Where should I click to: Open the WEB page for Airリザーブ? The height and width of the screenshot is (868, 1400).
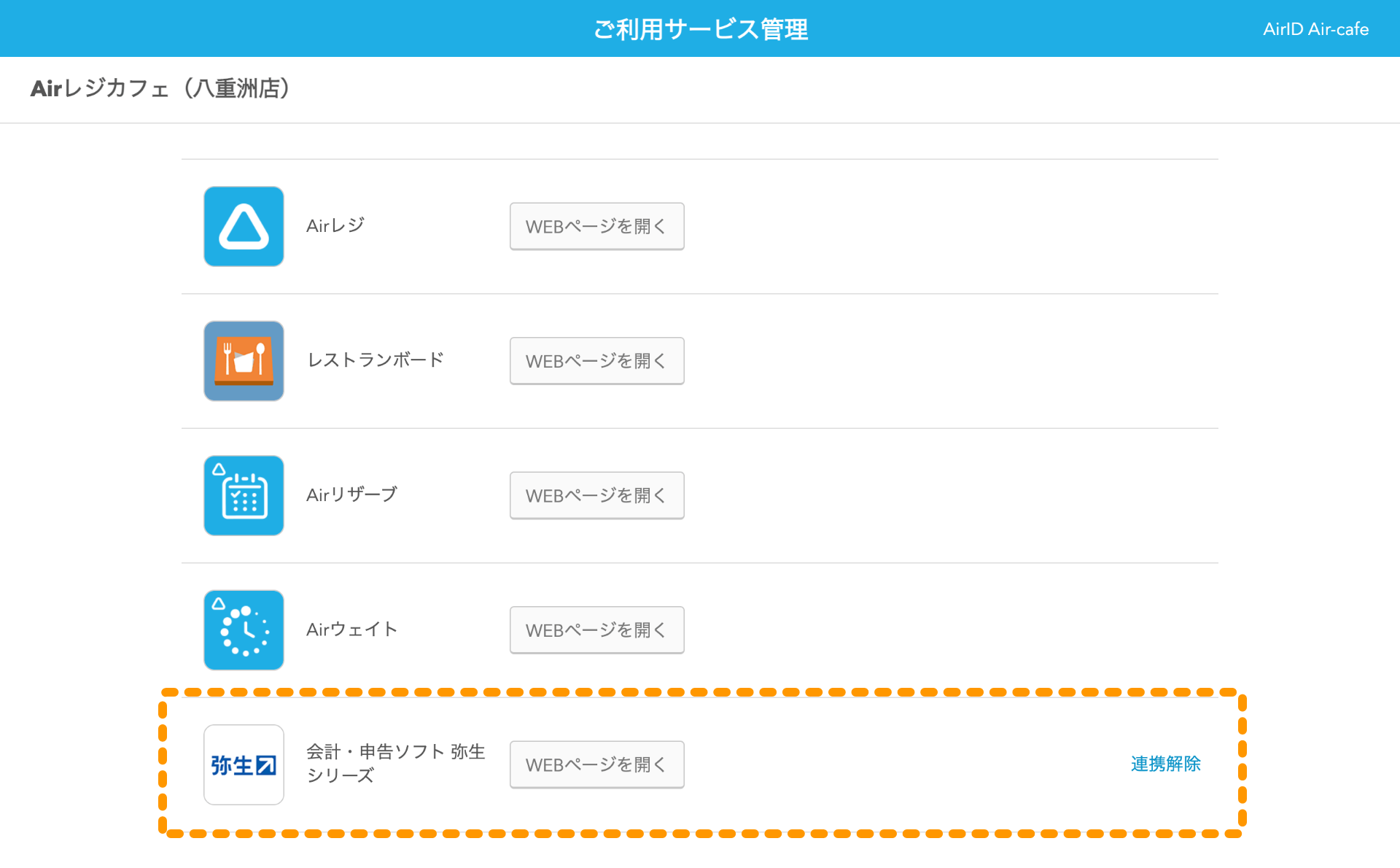coord(596,495)
